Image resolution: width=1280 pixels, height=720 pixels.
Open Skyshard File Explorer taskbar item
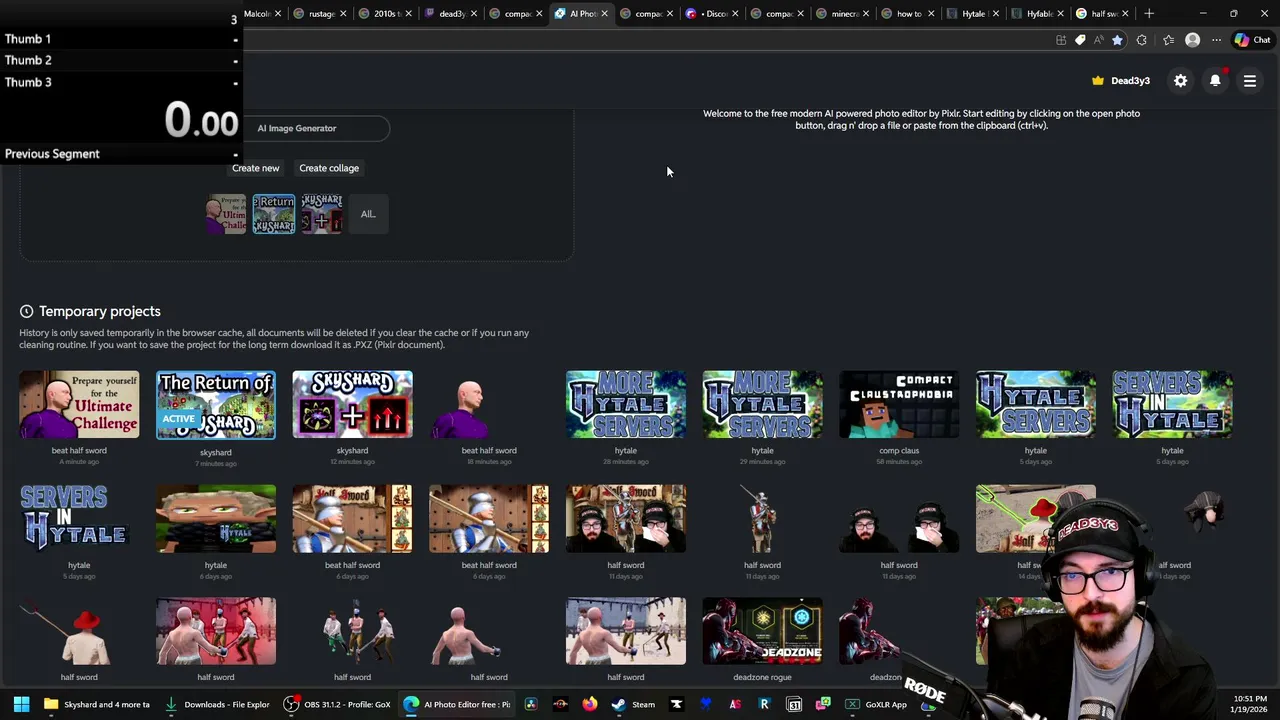(x=97, y=704)
